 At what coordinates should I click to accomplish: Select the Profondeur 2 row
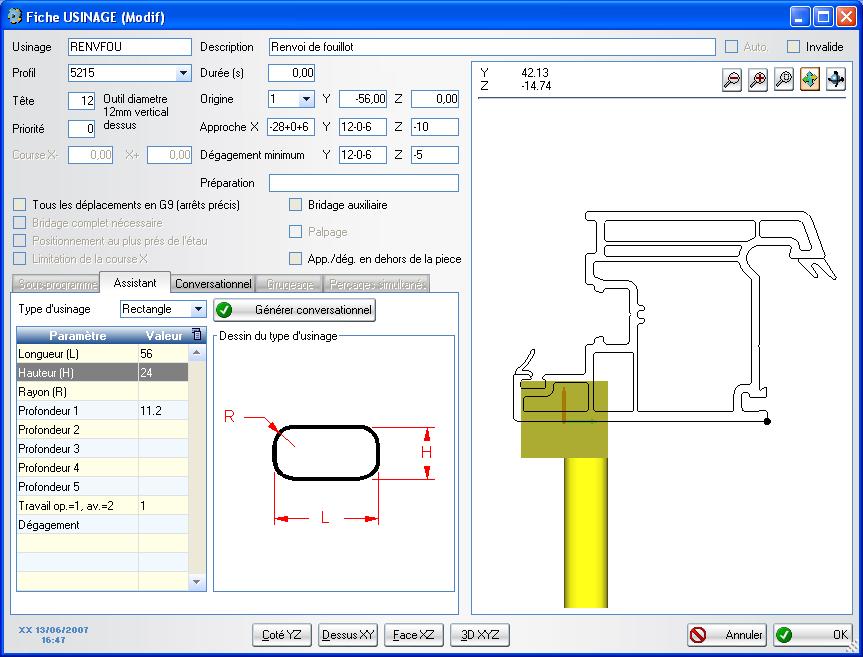tap(102, 430)
